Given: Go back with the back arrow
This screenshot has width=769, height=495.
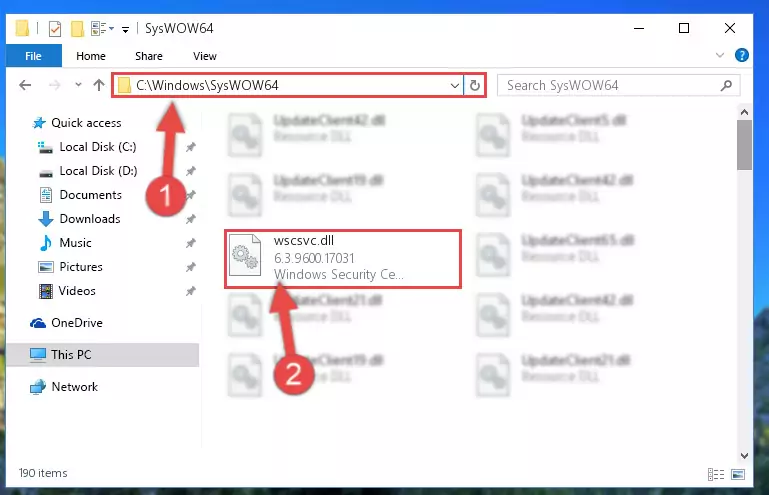Looking at the screenshot, I should [25, 85].
